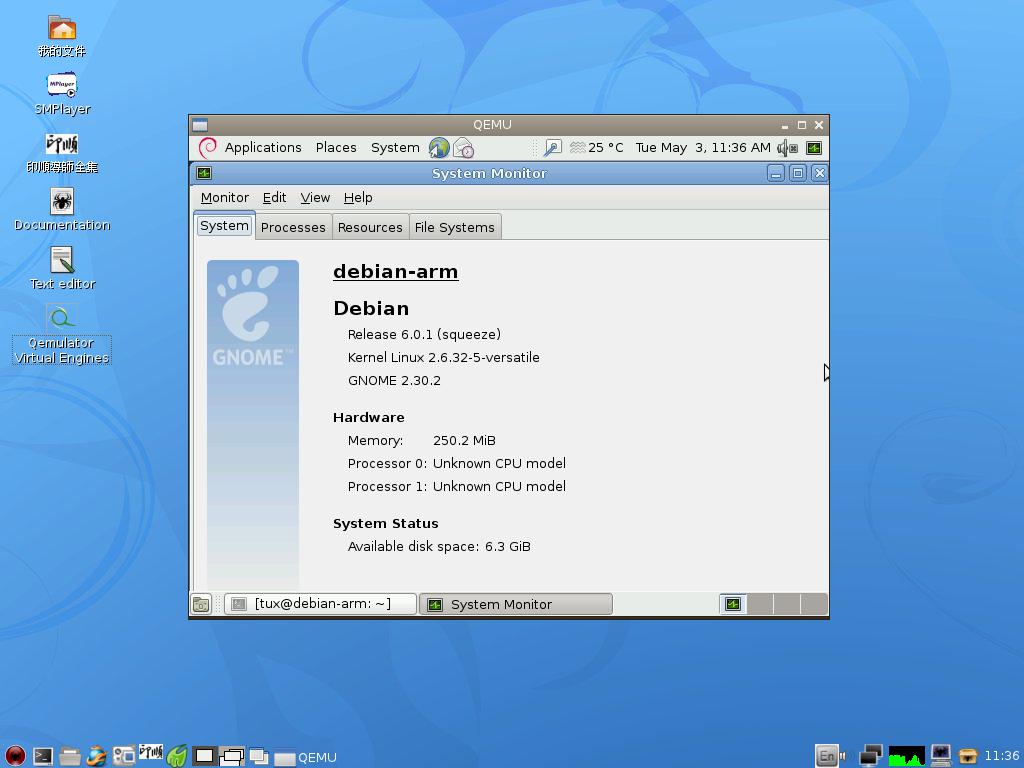Select the third workspace in guest switcher
The width and height of the screenshot is (1024, 768).
click(787, 604)
